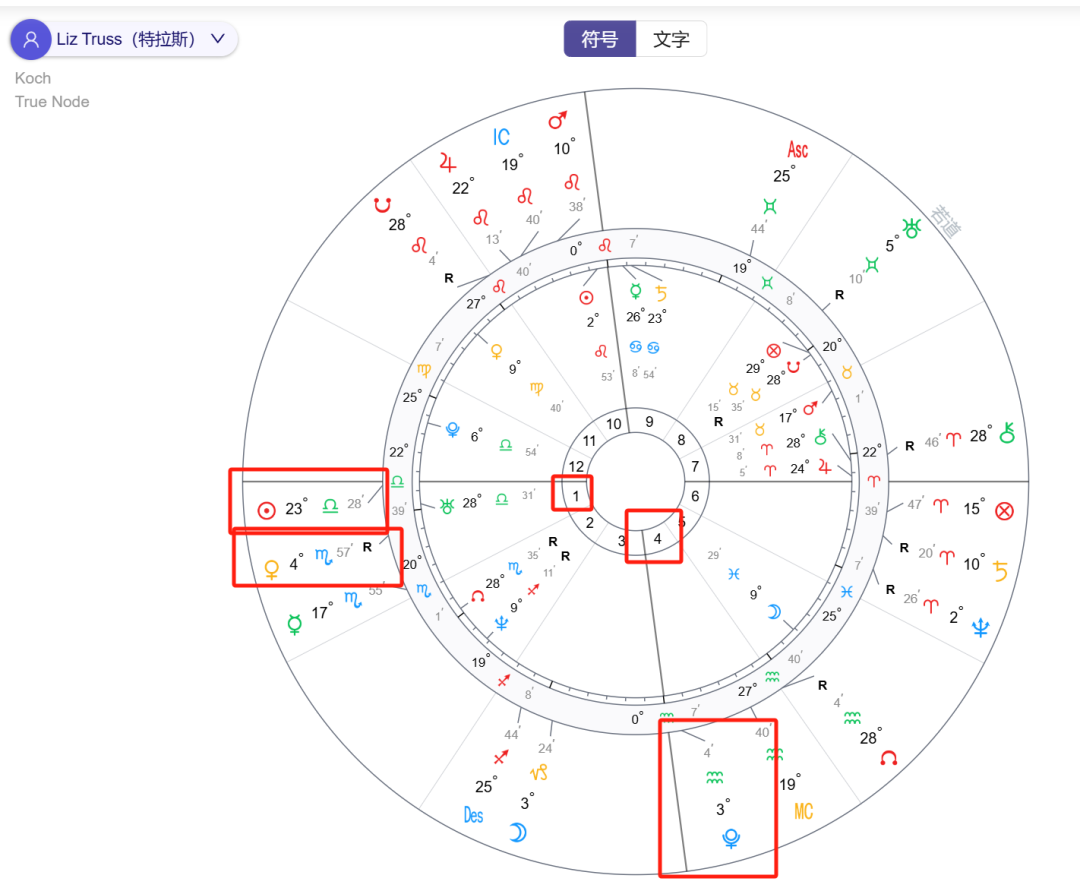Switch to the 符号 symbol view
The height and width of the screenshot is (891, 1080).
(599, 39)
